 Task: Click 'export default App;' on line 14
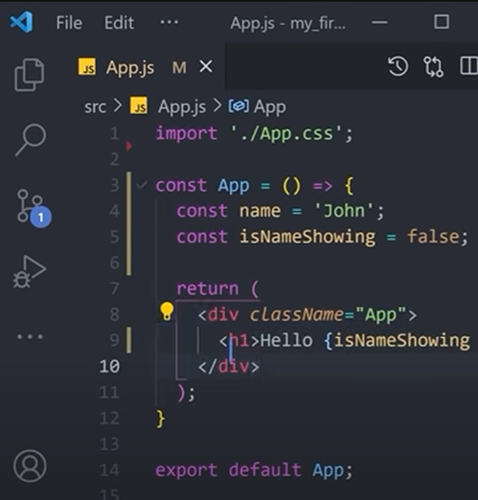[254, 470]
